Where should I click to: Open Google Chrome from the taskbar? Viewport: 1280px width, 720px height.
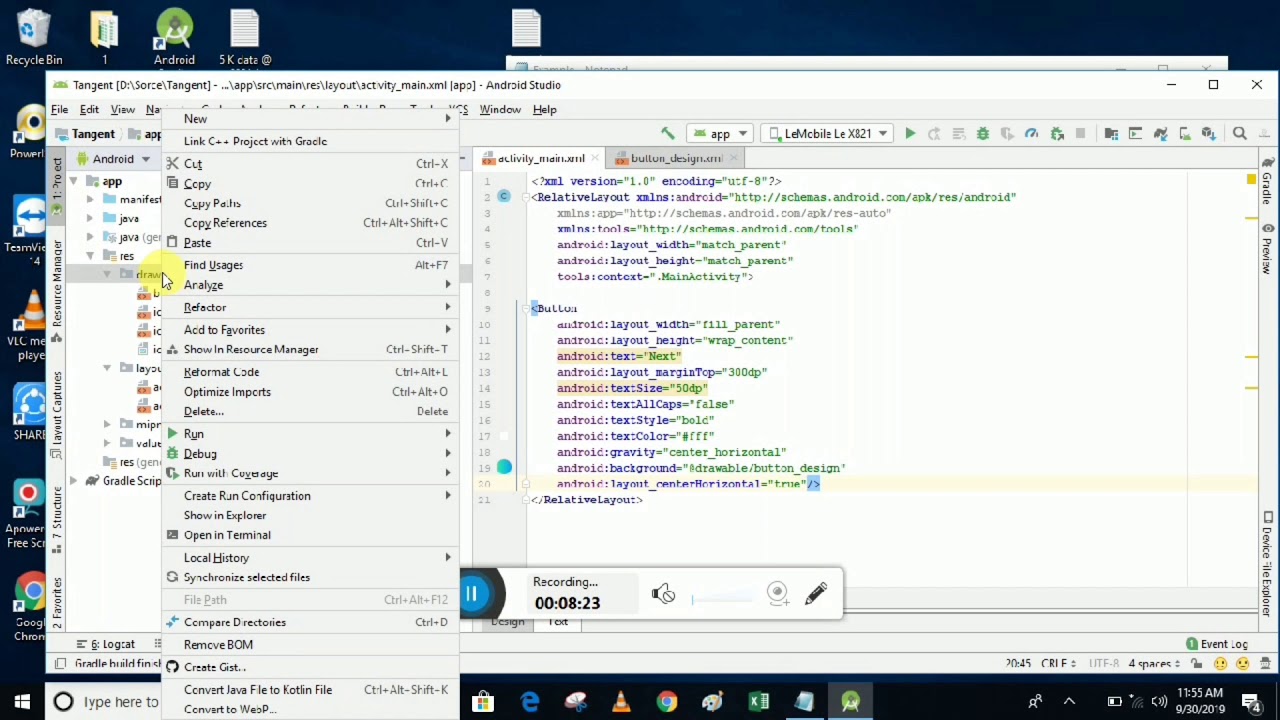(x=666, y=702)
